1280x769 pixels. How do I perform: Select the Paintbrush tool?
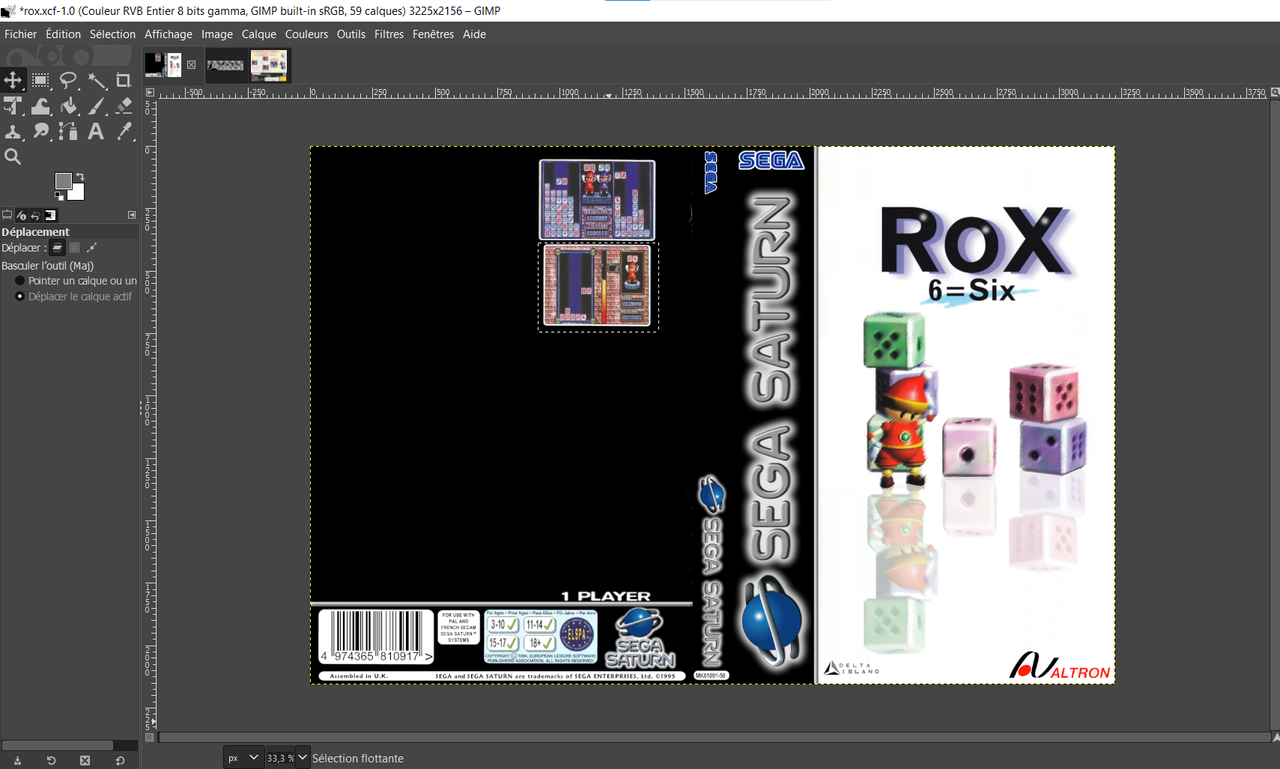coord(96,106)
